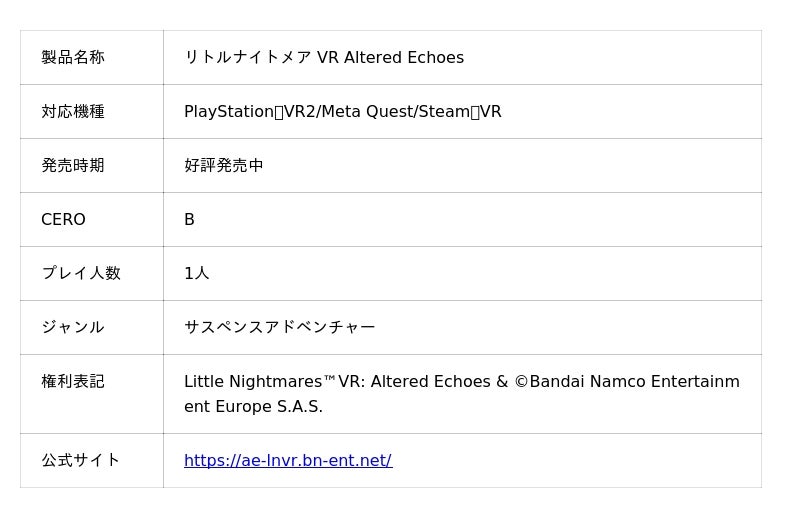The width and height of the screenshot is (800, 518).
Task: Click the プレイ人数 label cell
Action: point(81,273)
